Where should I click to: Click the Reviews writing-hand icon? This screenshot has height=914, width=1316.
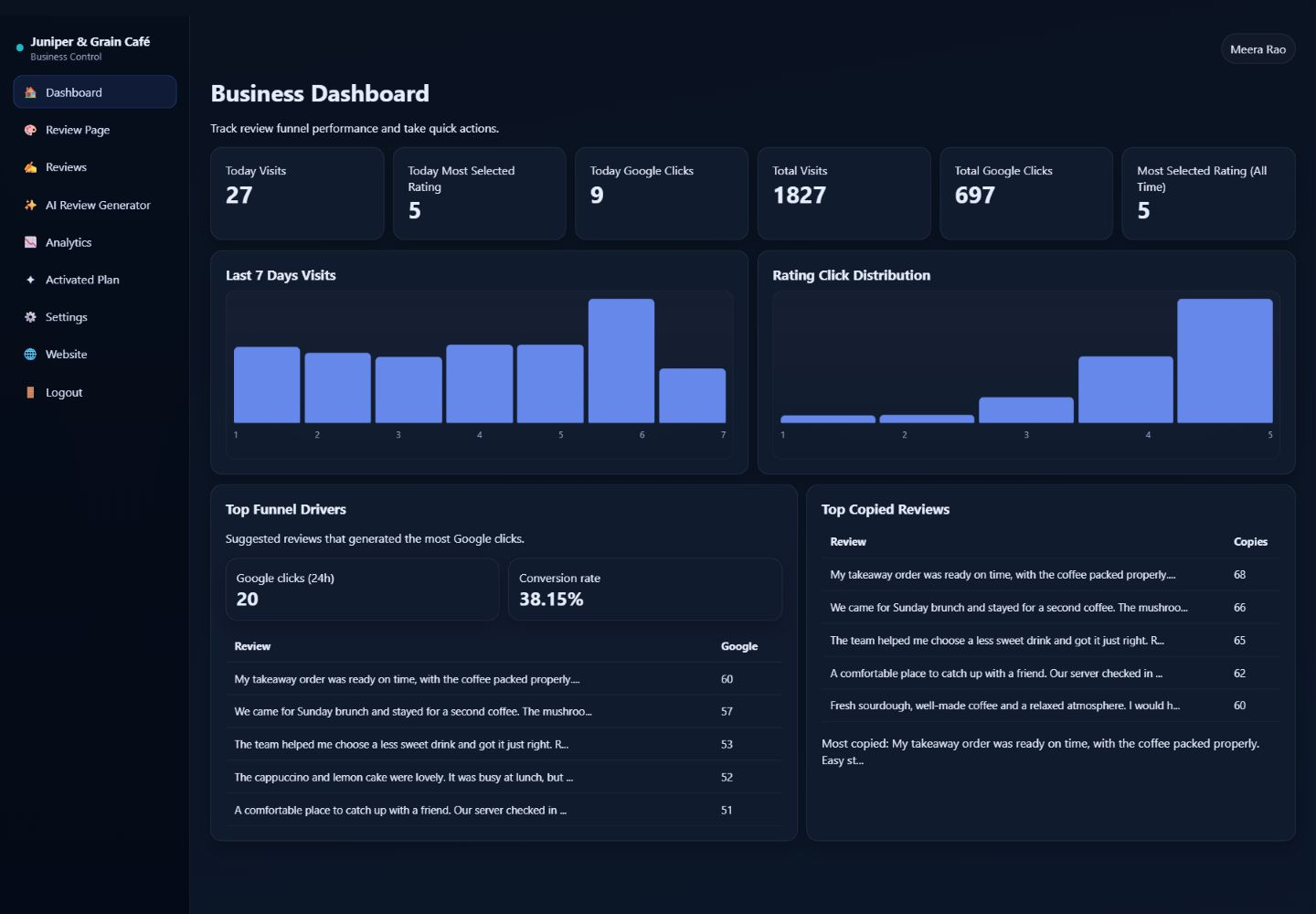tap(30, 167)
